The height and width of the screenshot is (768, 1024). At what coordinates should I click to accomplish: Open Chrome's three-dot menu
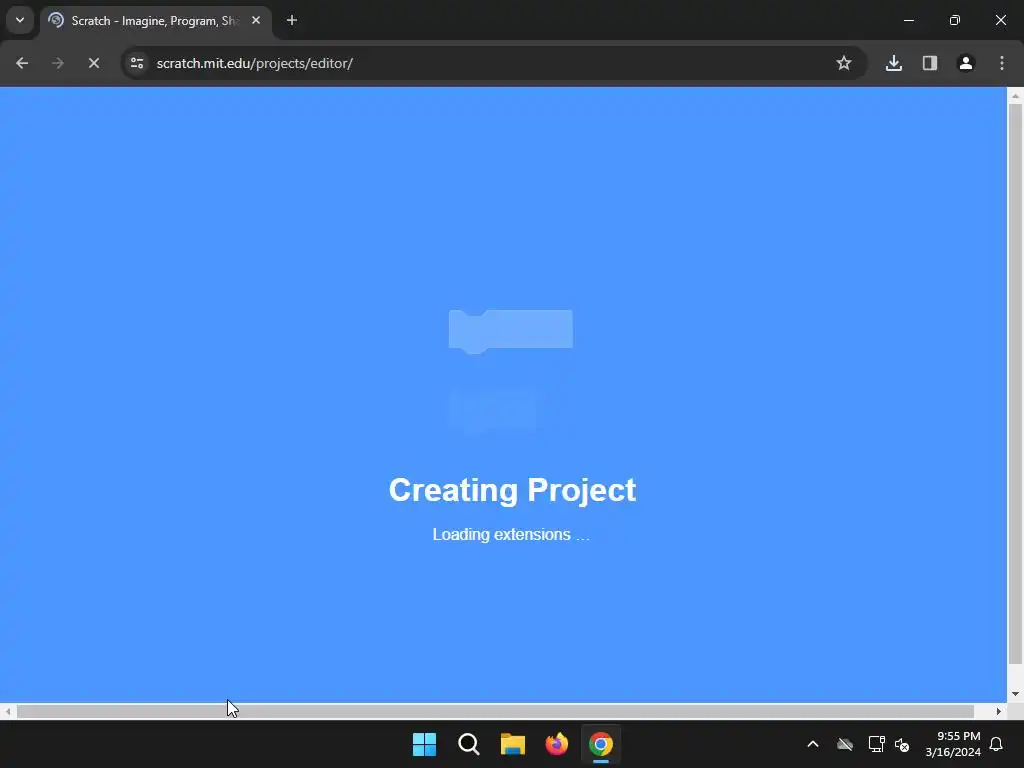[1002, 63]
